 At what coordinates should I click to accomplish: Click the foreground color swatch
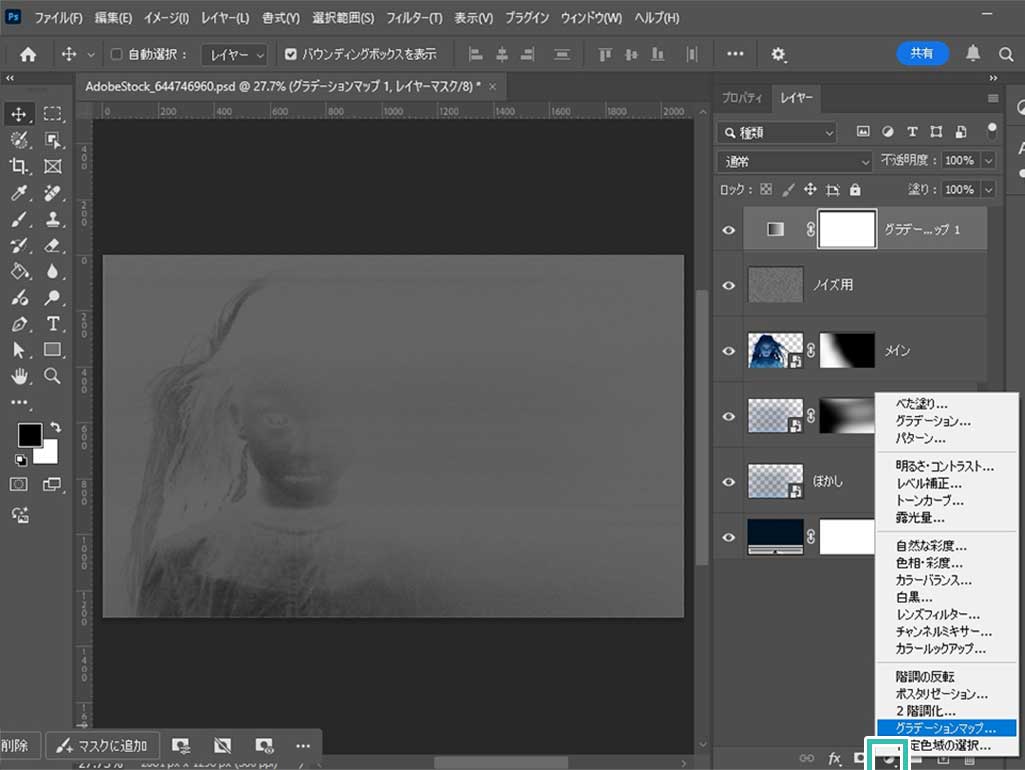coord(29,435)
